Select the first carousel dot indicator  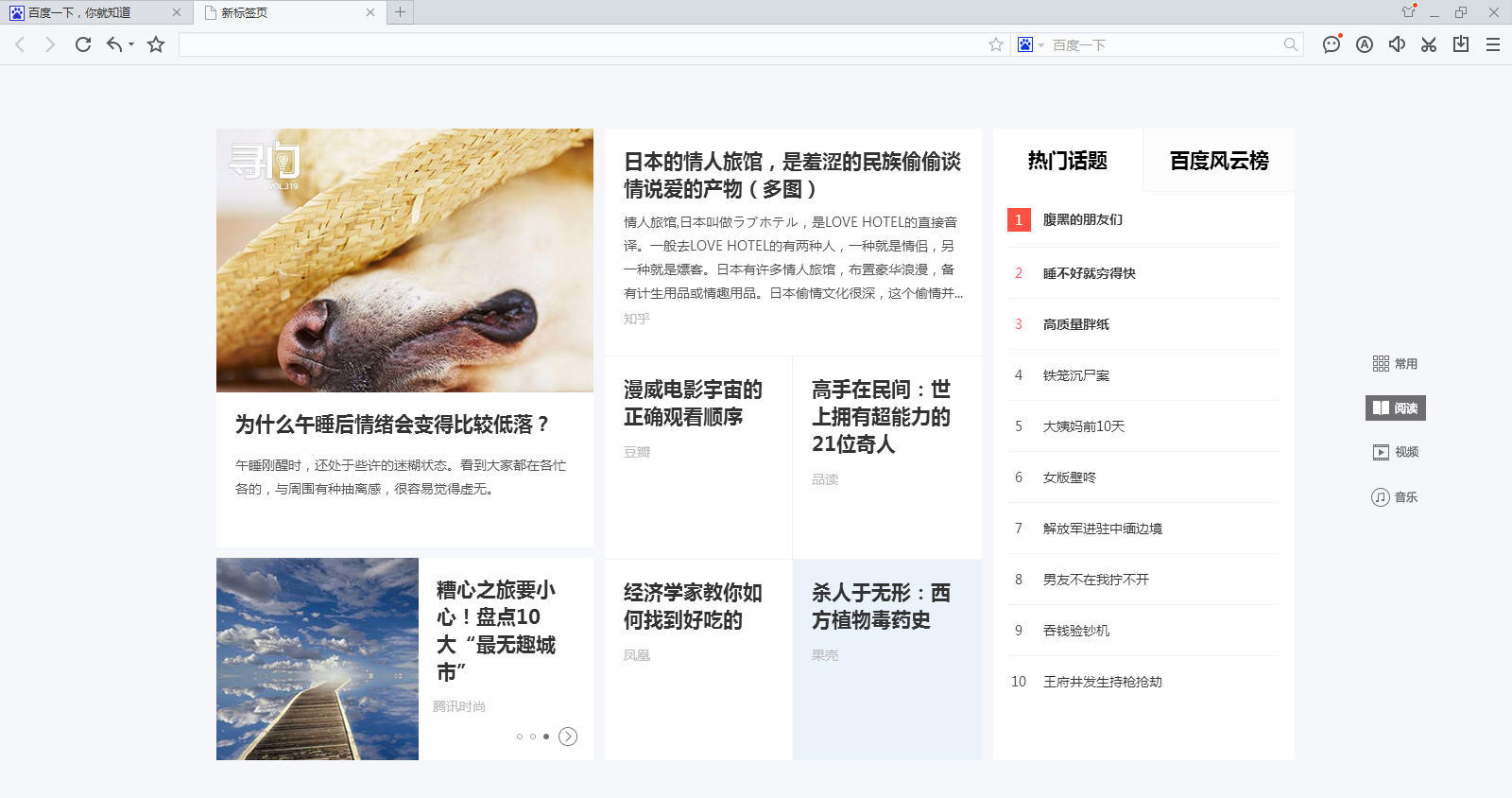click(x=520, y=737)
